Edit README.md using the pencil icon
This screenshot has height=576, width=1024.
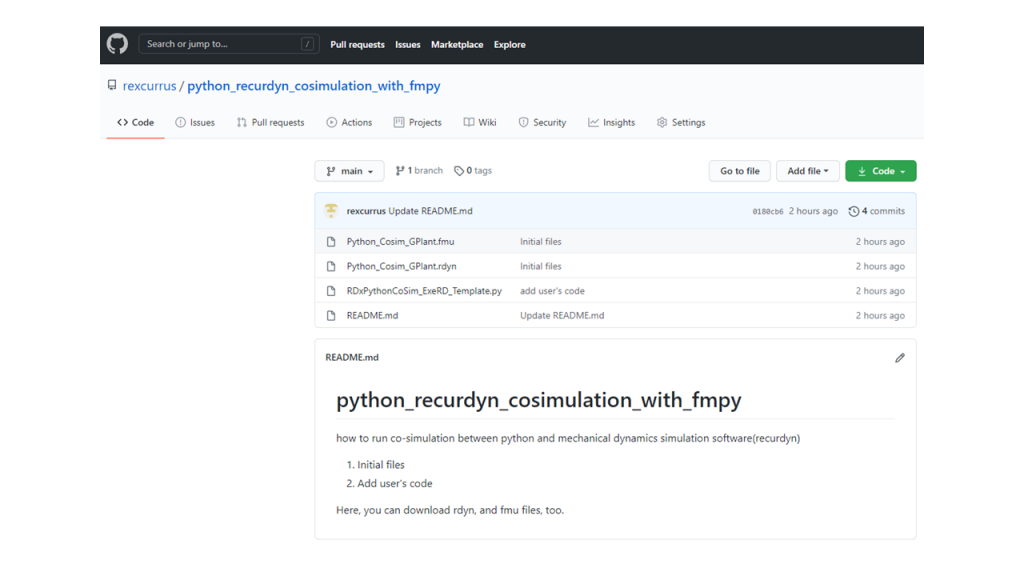click(899, 357)
